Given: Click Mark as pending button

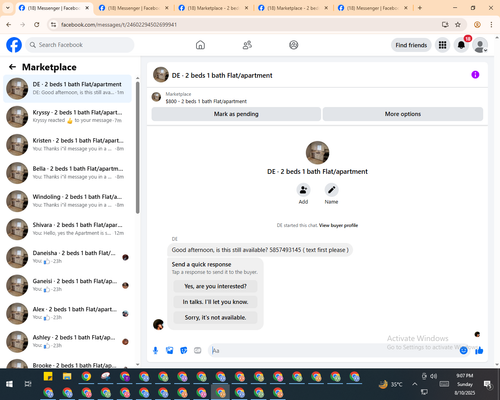Looking at the screenshot, I should [x=236, y=114].
